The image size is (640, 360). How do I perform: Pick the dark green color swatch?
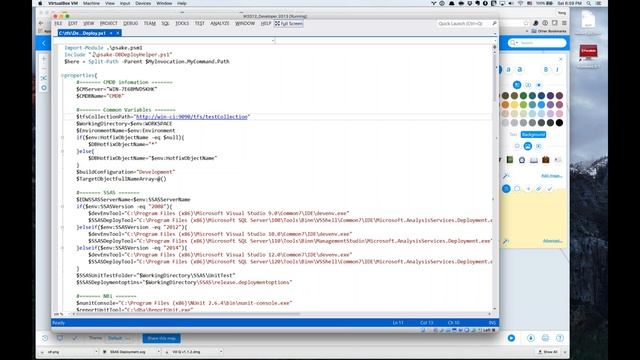pyautogui.click(x=523, y=96)
